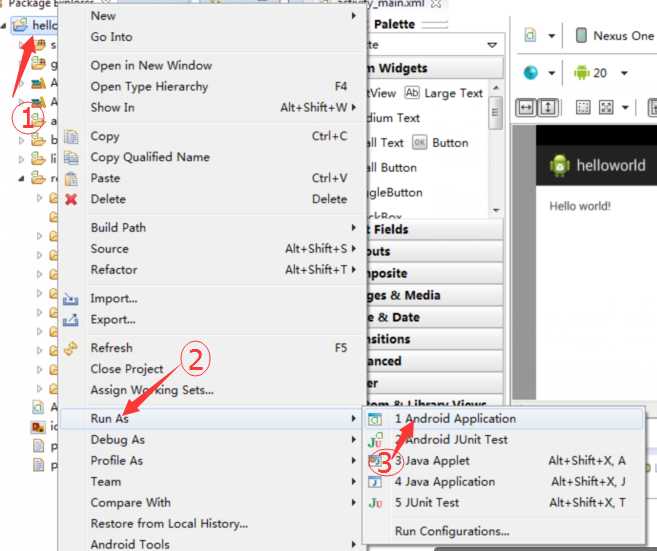Run as 1 Android Application
Viewport: 657px width, 551px height.
coord(504,419)
